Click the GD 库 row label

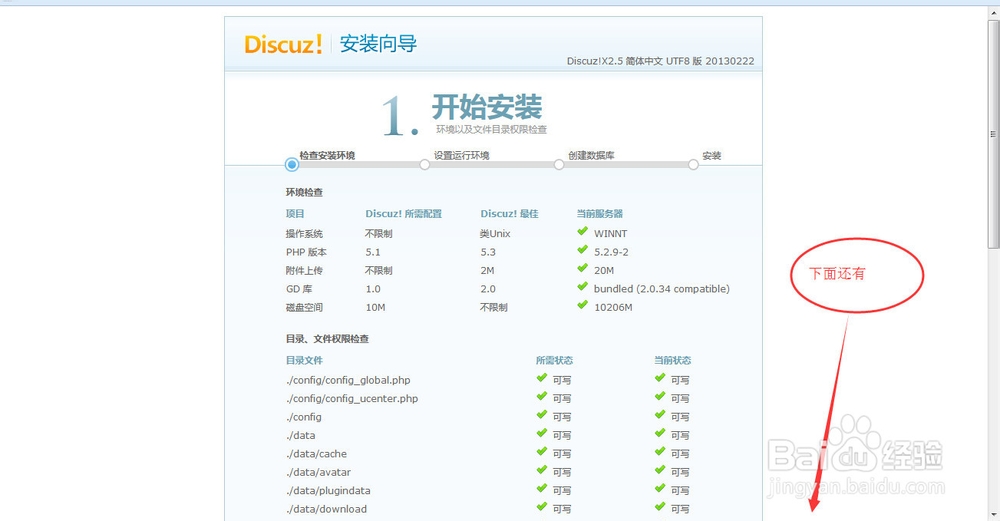click(298, 290)
